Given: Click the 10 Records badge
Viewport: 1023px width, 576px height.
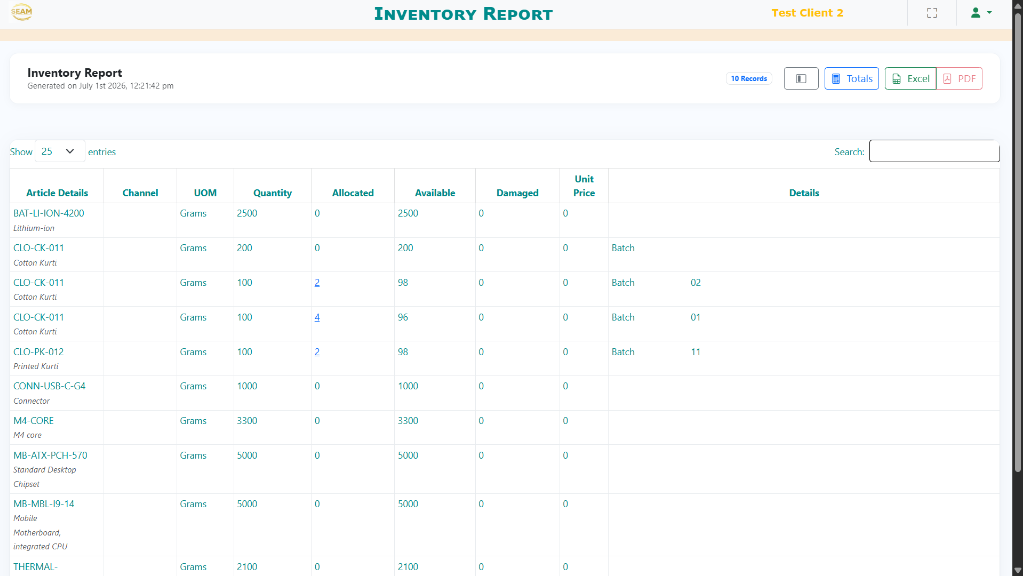Looking at the screenshot, I should pos(749,78).
